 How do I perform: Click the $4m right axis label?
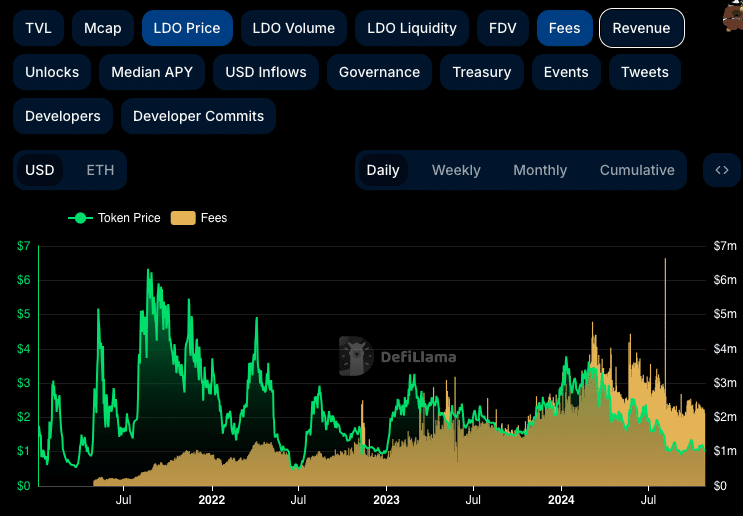point(725,349)
